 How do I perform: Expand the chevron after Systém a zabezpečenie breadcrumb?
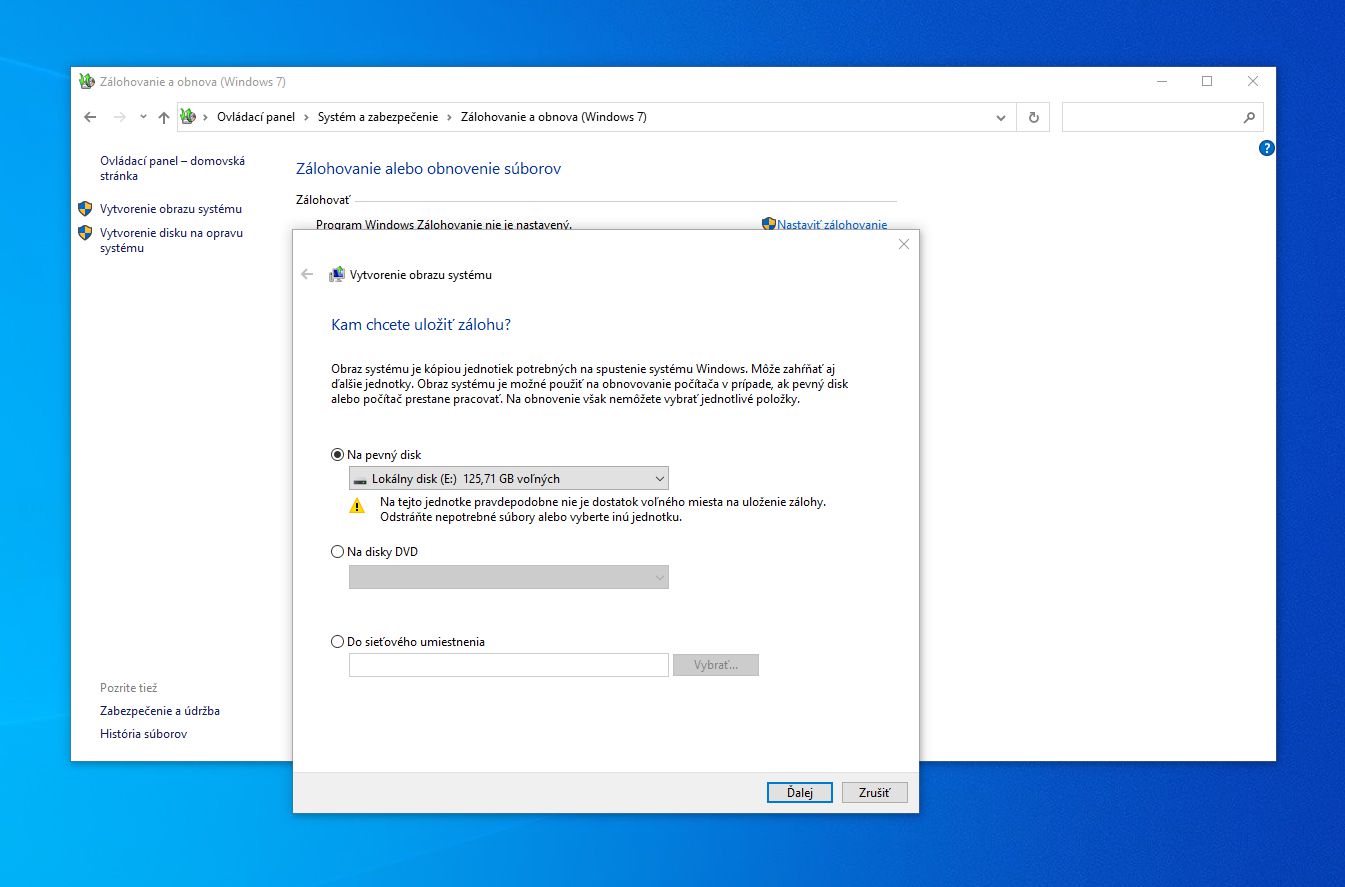click(449, 117)
